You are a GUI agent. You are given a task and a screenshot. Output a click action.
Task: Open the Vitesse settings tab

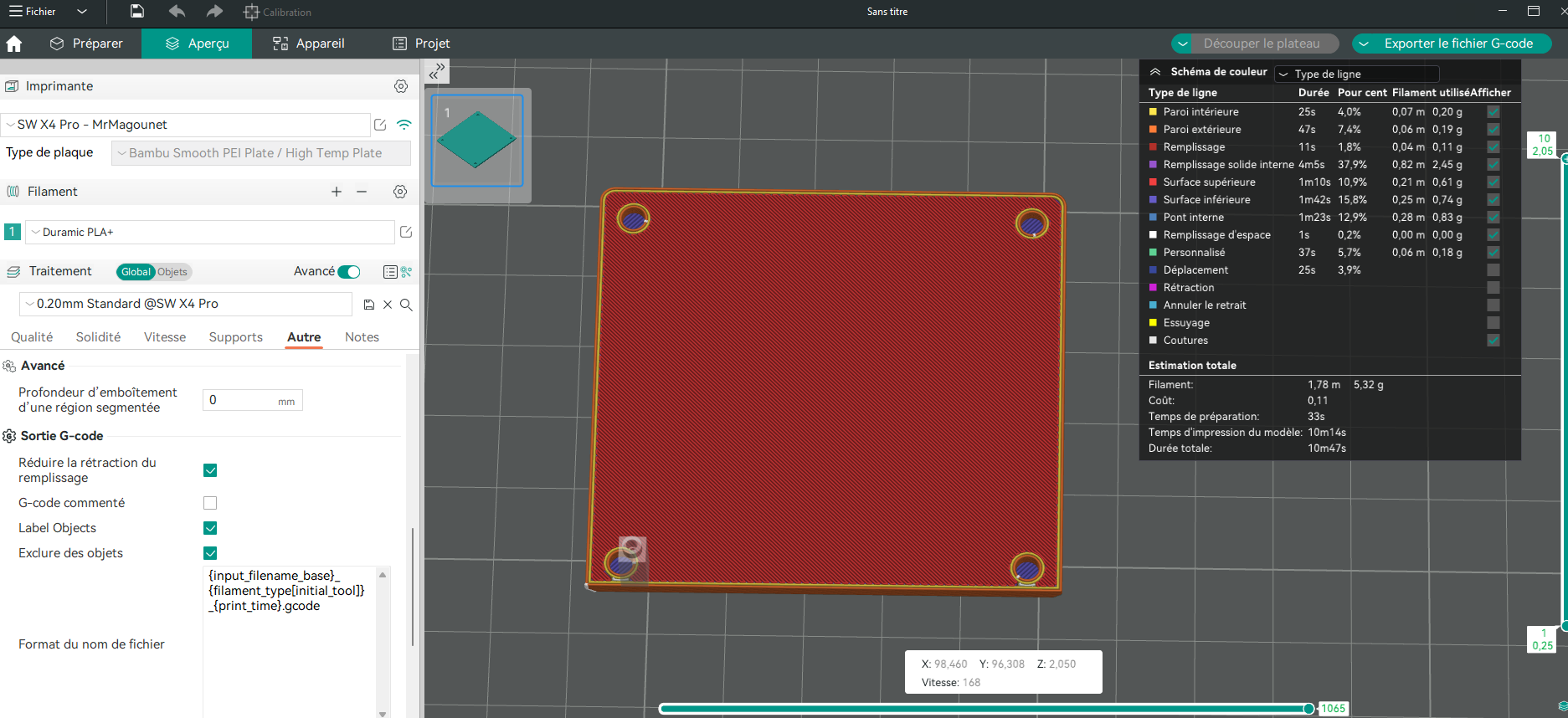point(165,337)
